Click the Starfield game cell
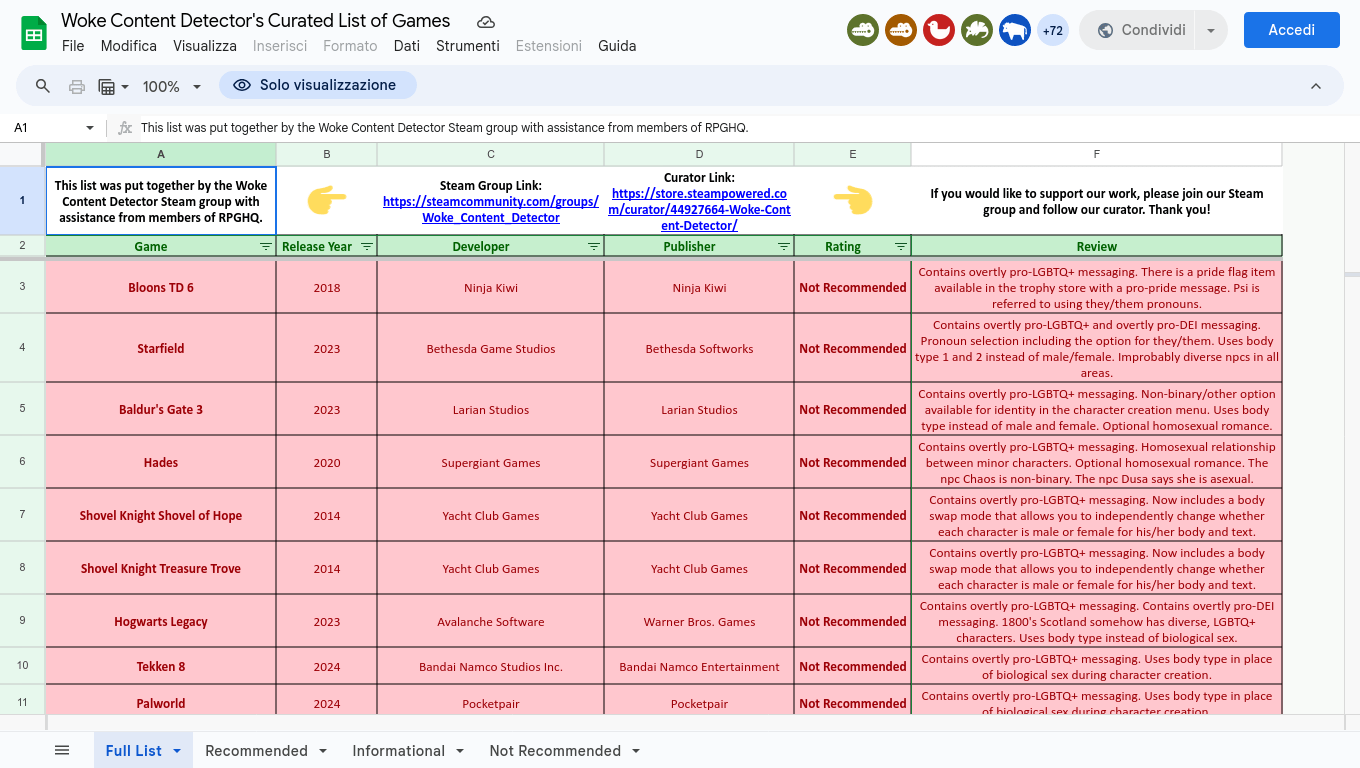Screen dimensions: 1360x768 pos(161,348)
